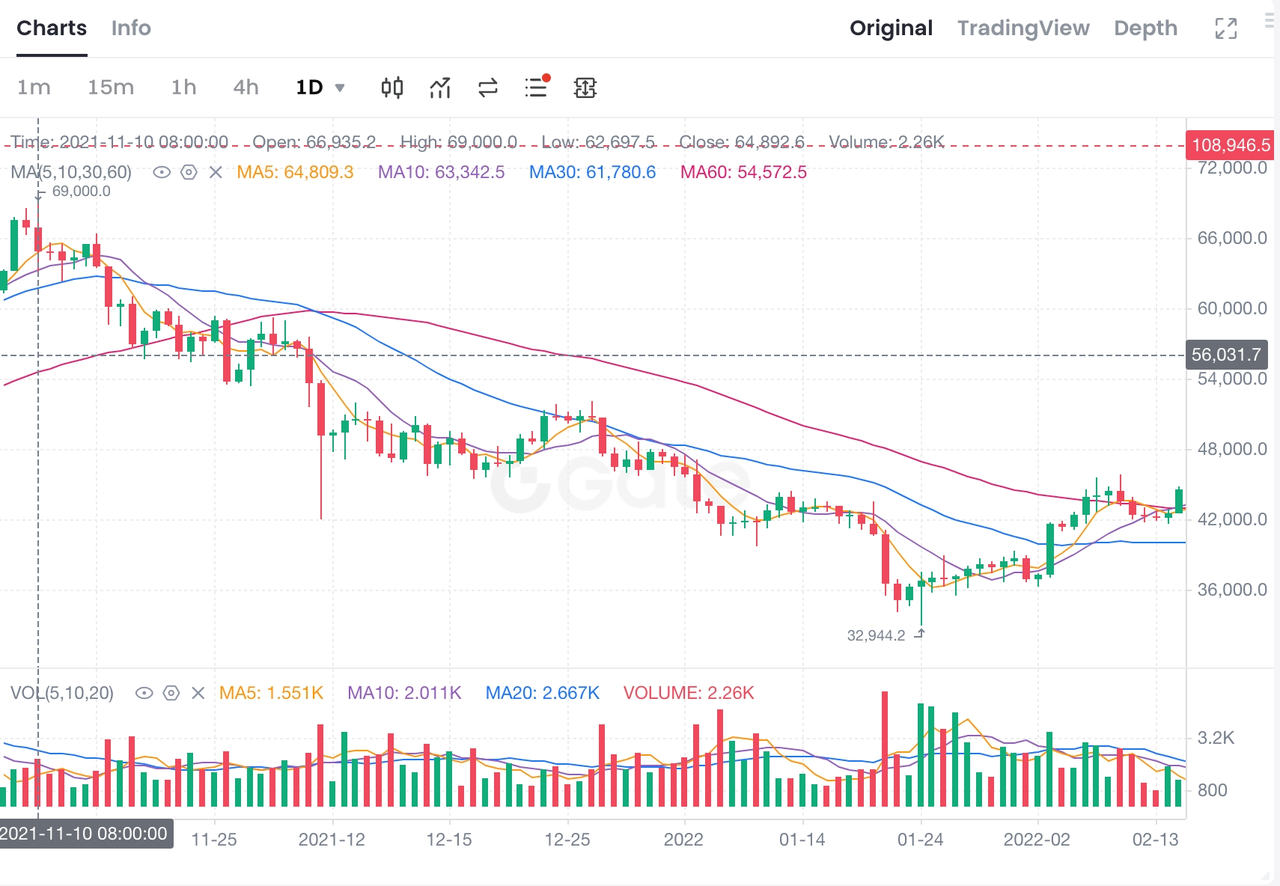Open the list icon with red dot

[x=537, y=87]
